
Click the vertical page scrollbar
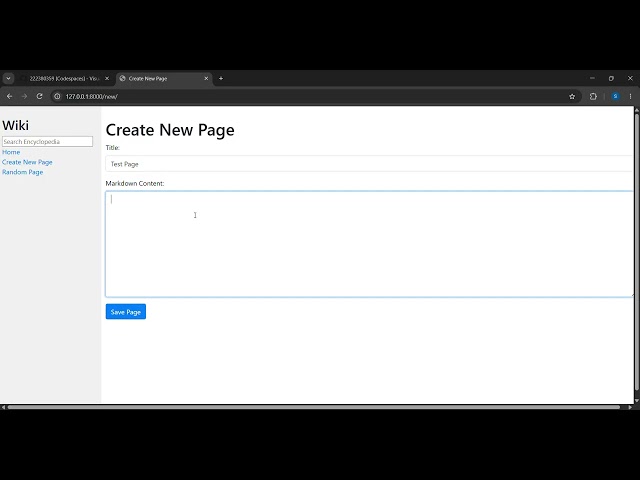pyautogui.click(x=637, y=251)
